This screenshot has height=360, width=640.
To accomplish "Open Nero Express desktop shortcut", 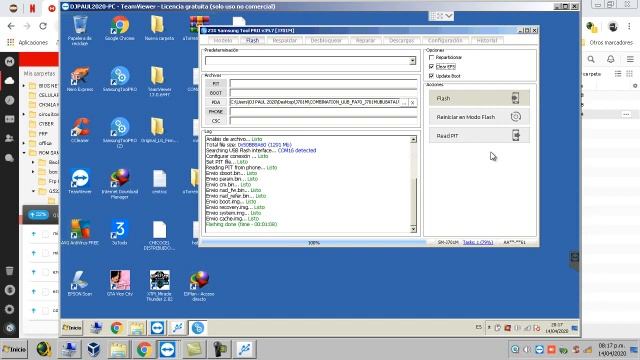I will pyautogui.click(x=80, y=80).
